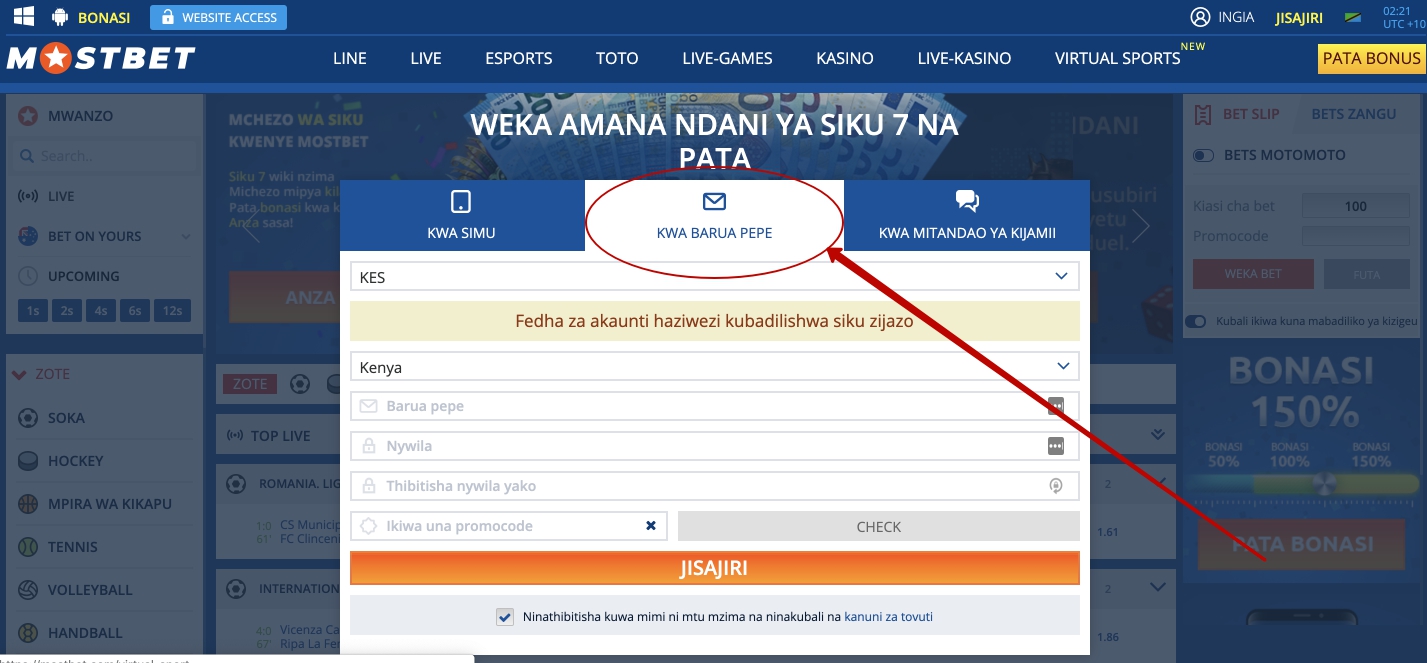Screen dimensions: 1427x663
Task: Click the BET SLIP ticket icon
Action: click(1204, 114)
